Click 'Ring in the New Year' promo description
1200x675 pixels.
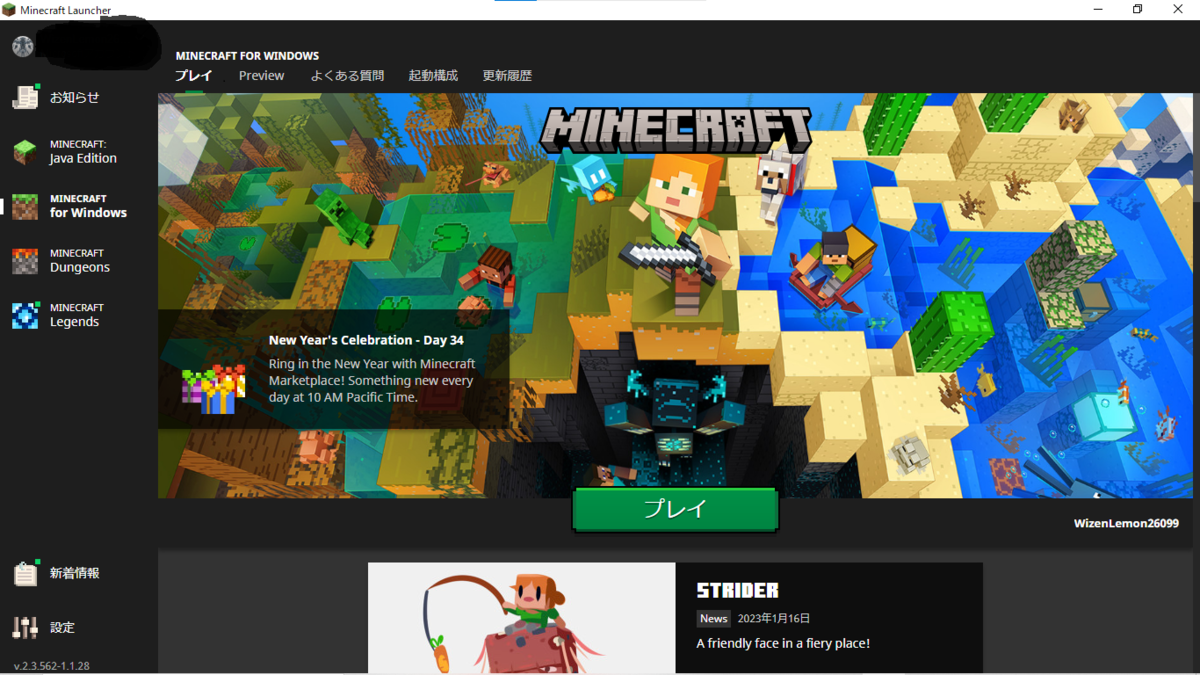(x=372, y=381)
